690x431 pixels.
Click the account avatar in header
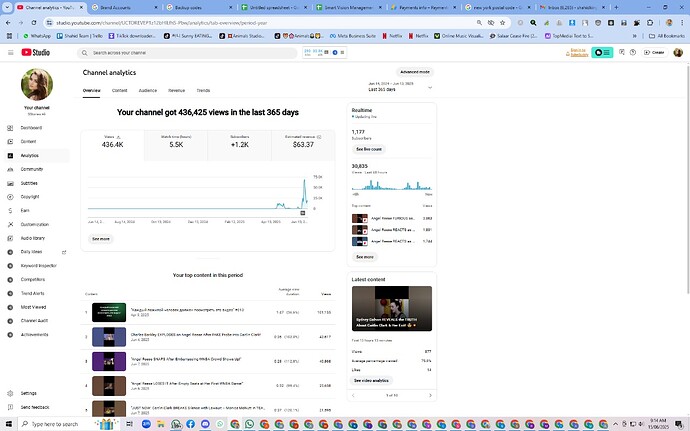pyautogui.click(x=678, y=52)
